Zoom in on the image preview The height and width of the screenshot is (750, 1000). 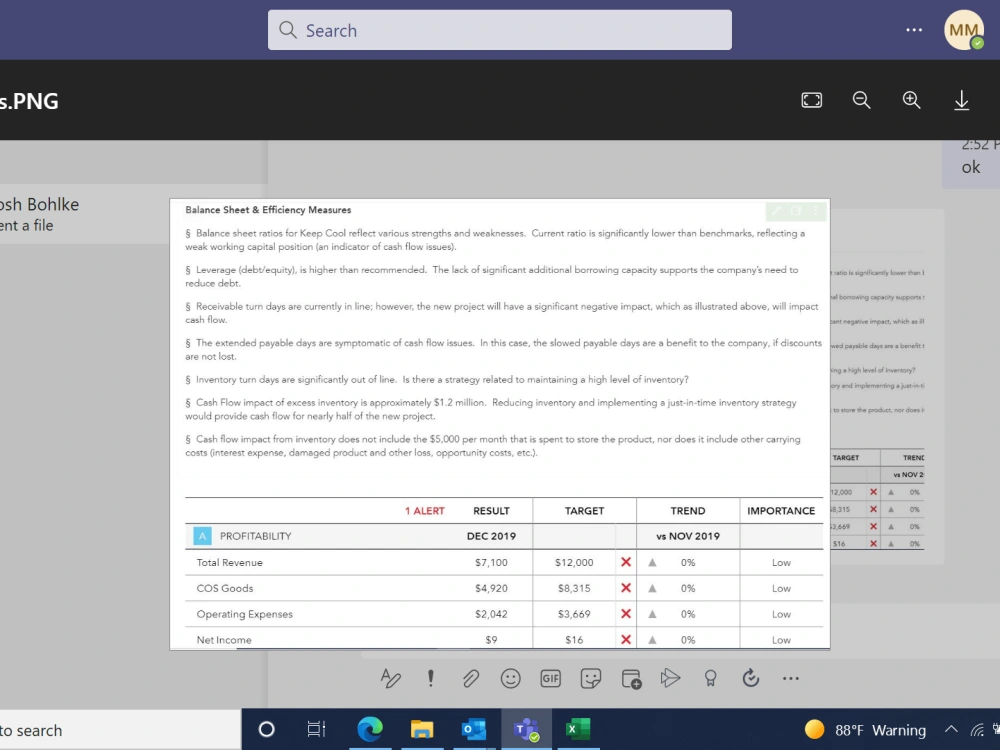[x=911, y=100]
